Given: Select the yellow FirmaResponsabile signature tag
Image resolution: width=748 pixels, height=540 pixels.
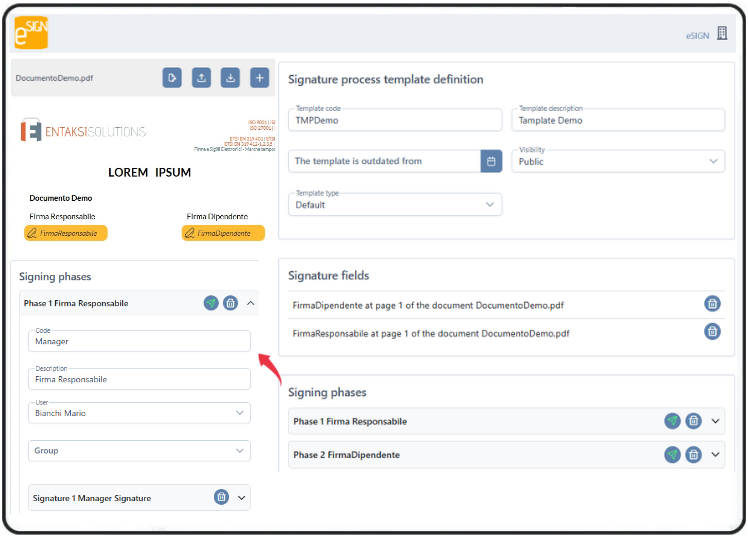Looking at the screenshot, I should point(66,233).
